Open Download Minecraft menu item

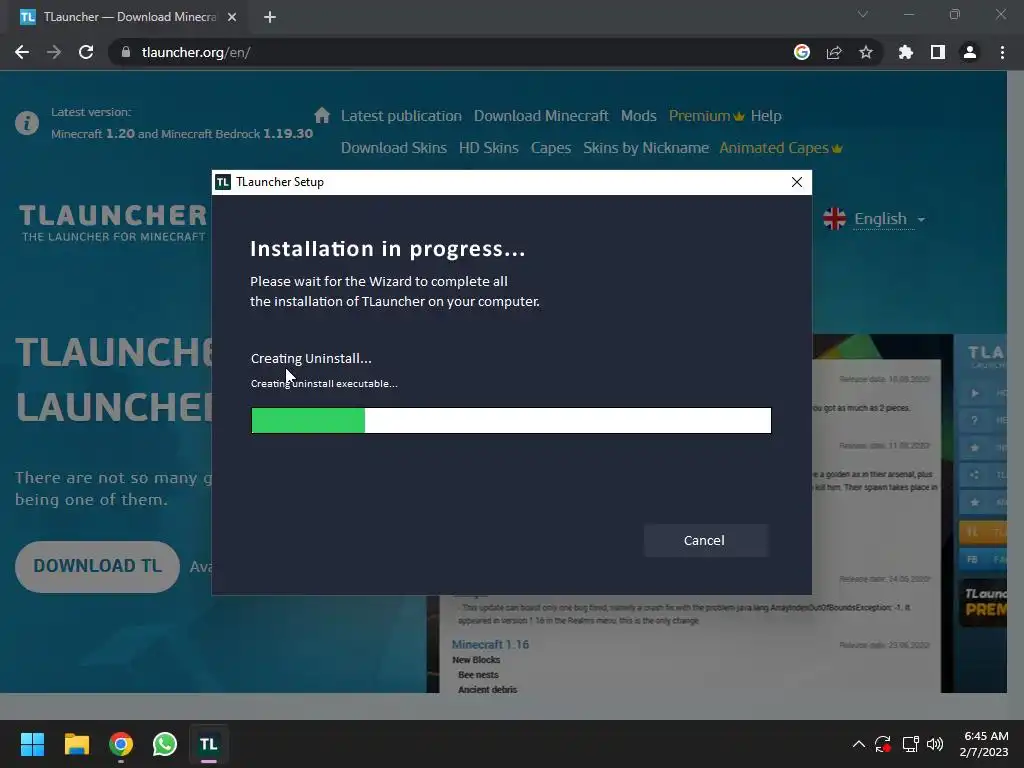(541, 116)
